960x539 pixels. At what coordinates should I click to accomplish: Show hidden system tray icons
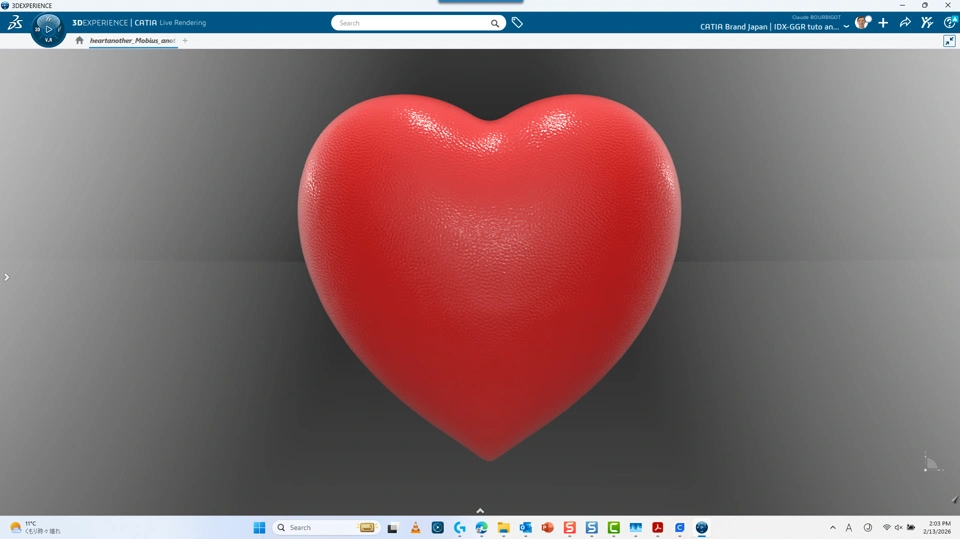pyautogui.click(x=833, y=527)
